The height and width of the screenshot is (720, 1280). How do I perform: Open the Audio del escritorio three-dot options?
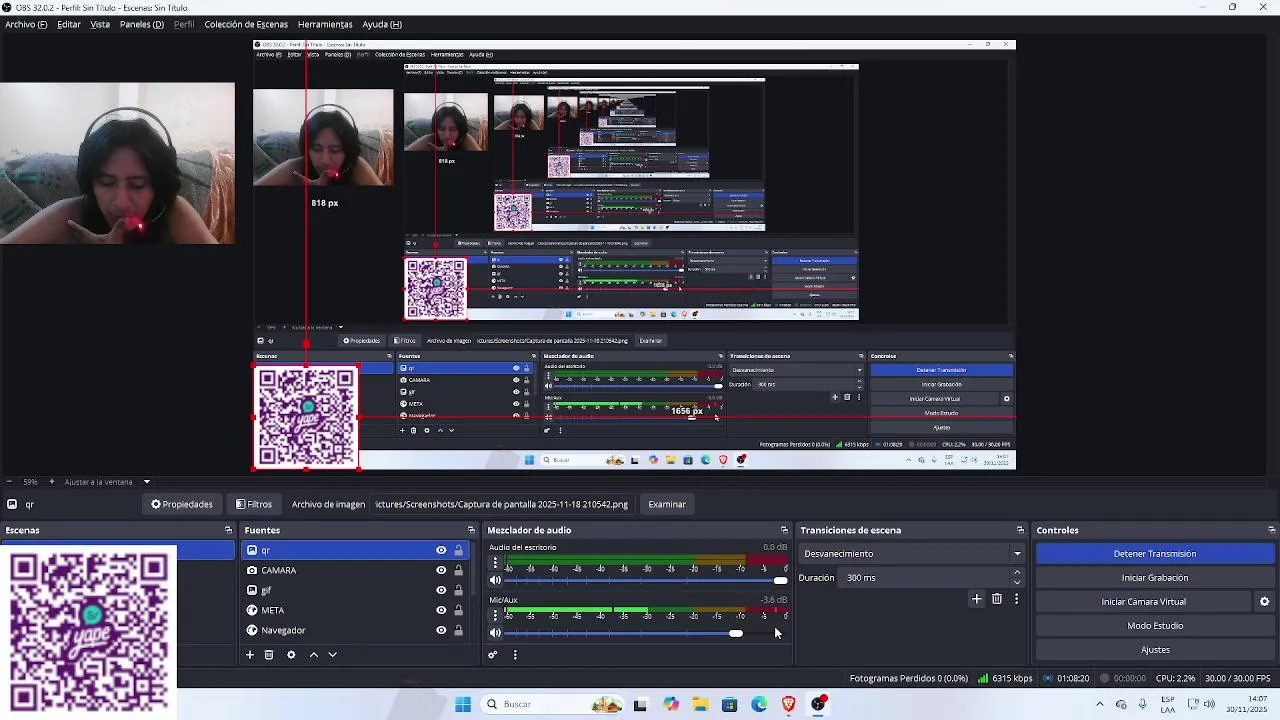point(495,563)
